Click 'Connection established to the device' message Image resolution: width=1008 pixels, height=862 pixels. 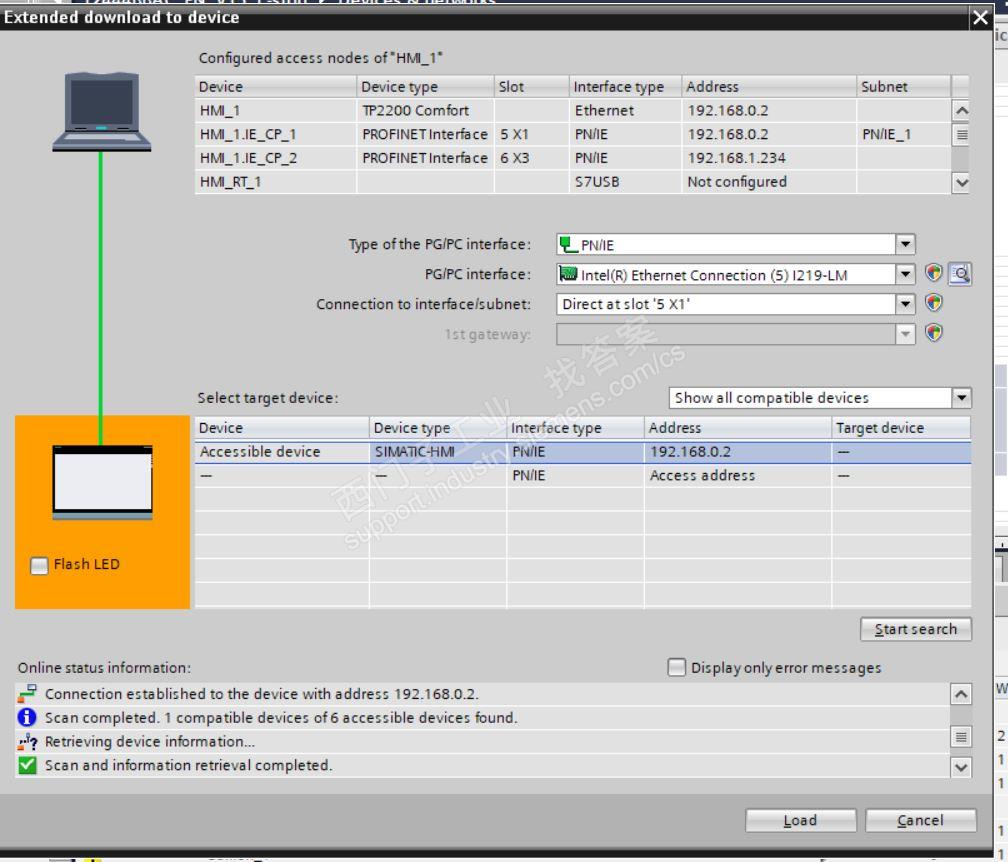coord(262,694)
